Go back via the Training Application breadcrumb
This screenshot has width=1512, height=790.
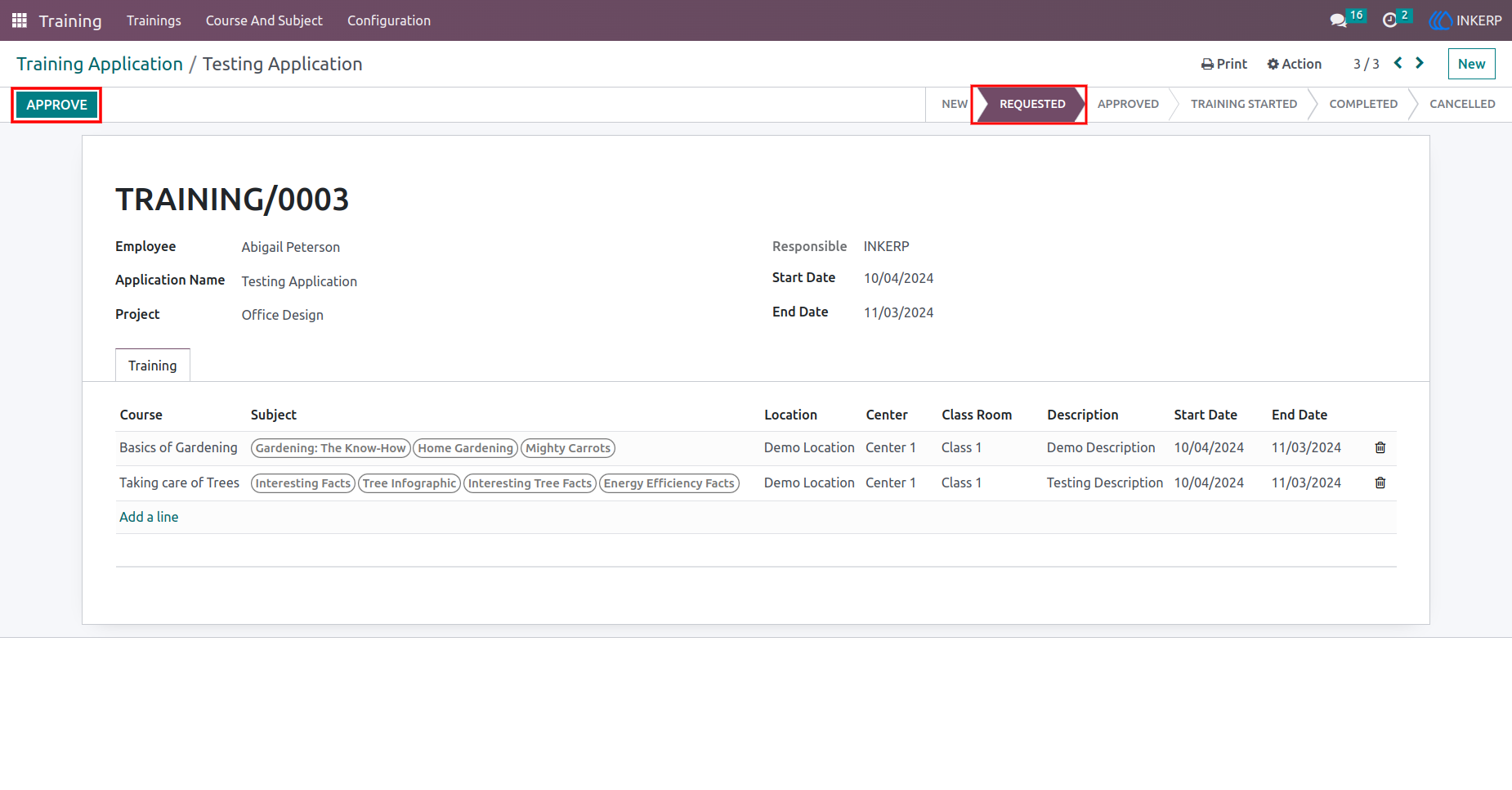(x=100, y=64)
